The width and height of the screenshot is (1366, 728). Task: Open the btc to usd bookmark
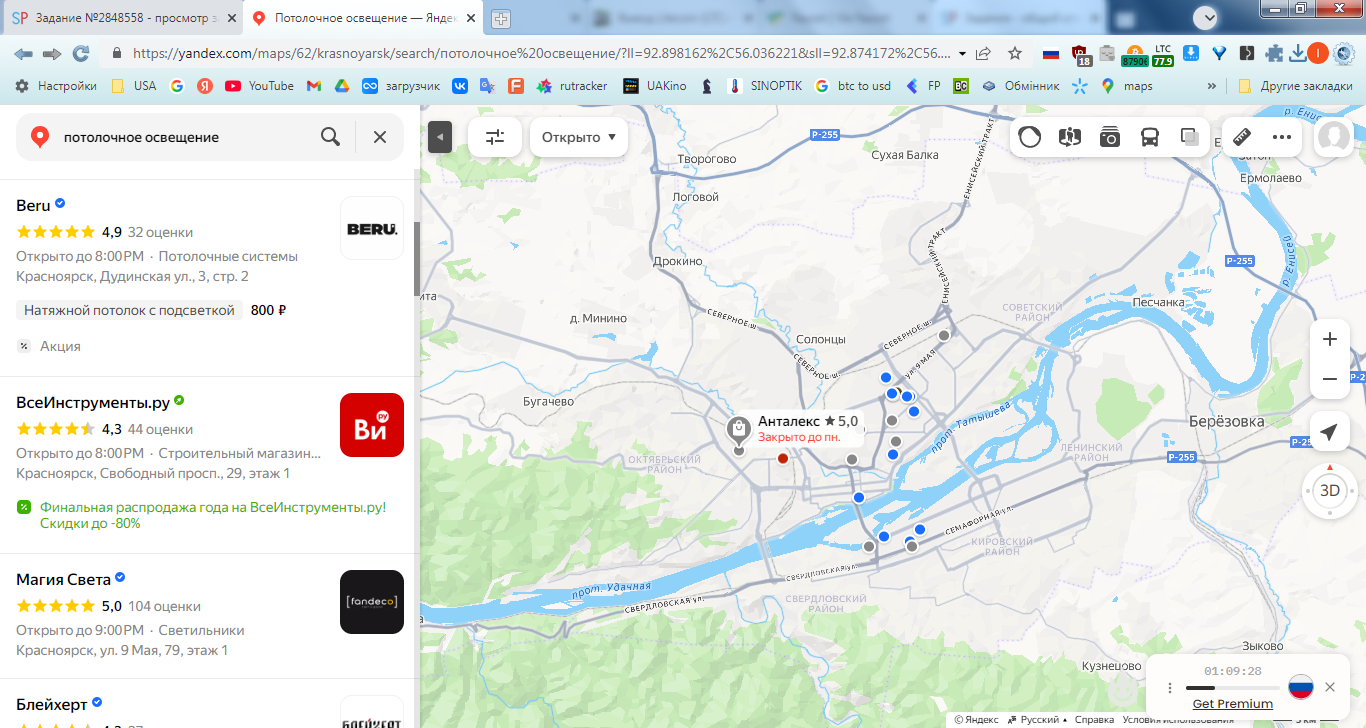point(852,86)
